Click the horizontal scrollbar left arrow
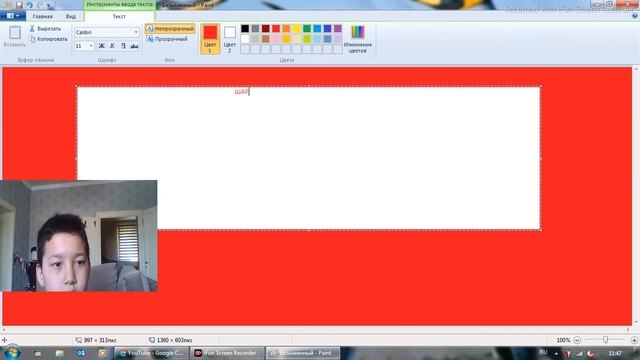Screen dimensions: 640x360 [x=4, y=329]
